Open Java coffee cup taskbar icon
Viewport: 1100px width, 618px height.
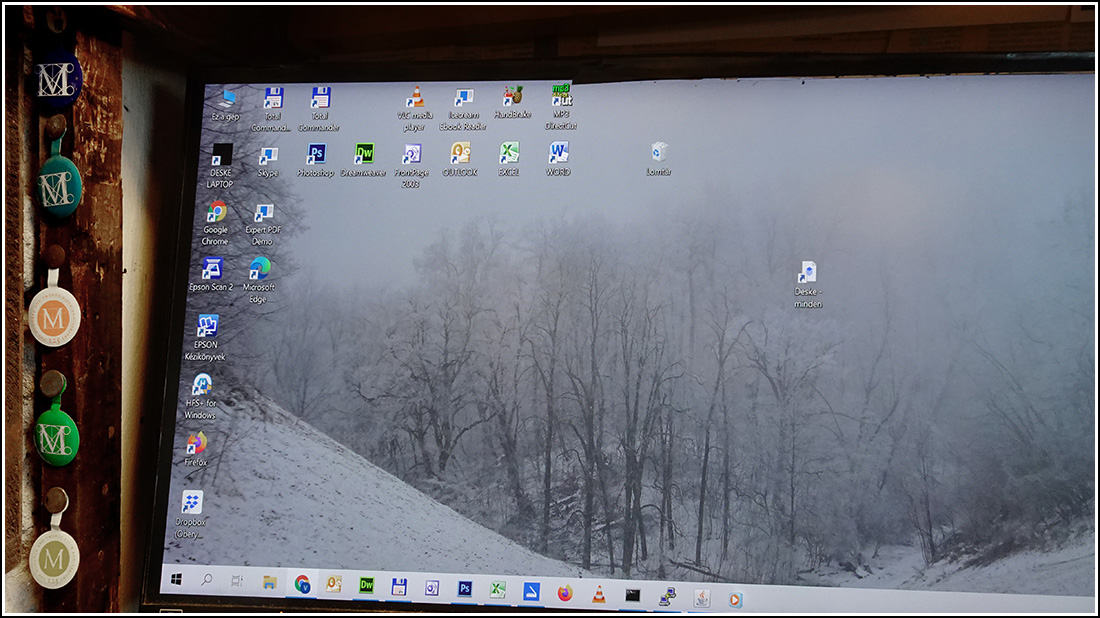click(x=702, y=598)
